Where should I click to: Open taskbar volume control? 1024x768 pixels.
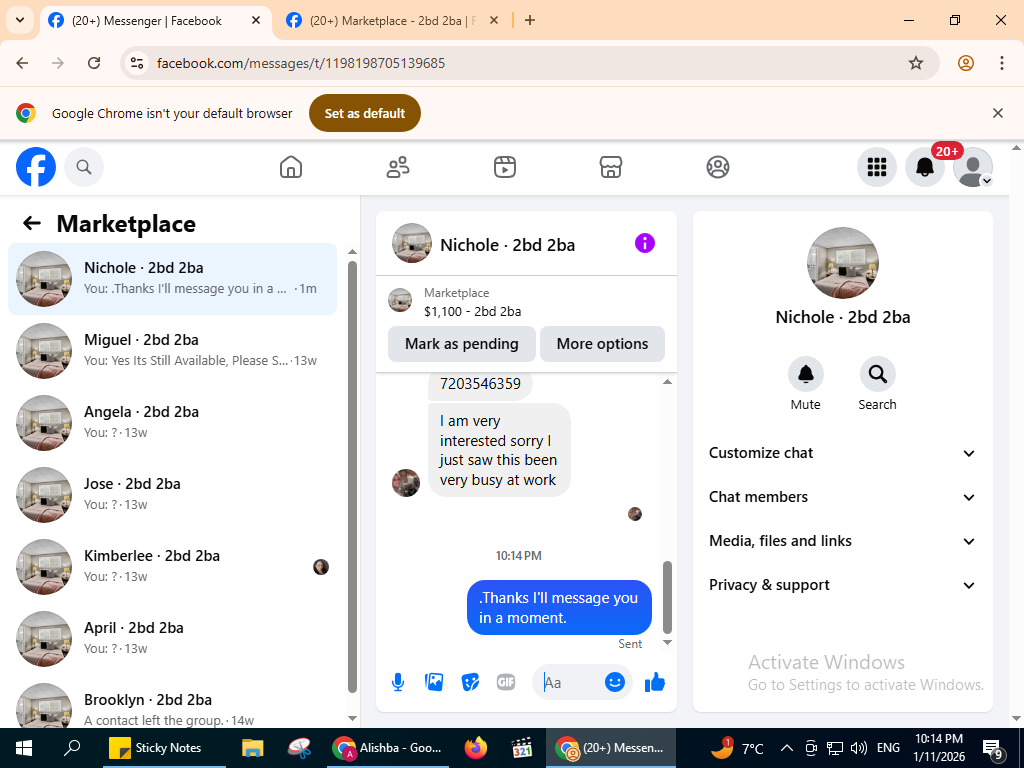pos(859,748)
